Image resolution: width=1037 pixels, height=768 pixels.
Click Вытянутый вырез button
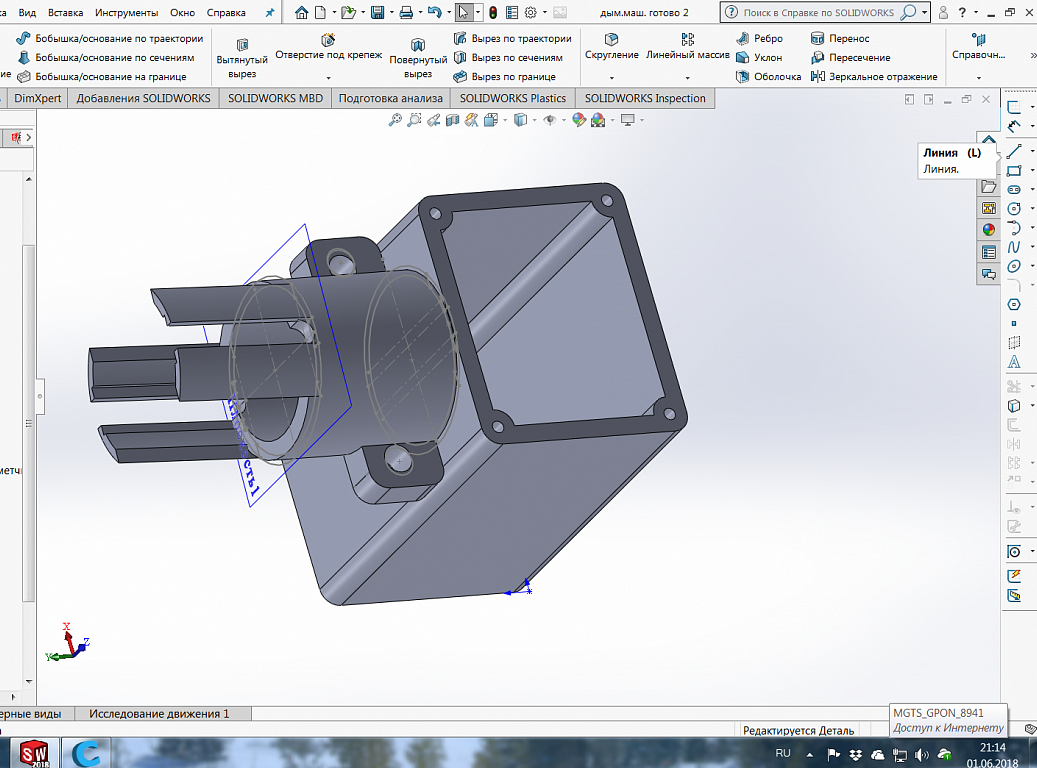pyautogui.click(x=242, y=58)
